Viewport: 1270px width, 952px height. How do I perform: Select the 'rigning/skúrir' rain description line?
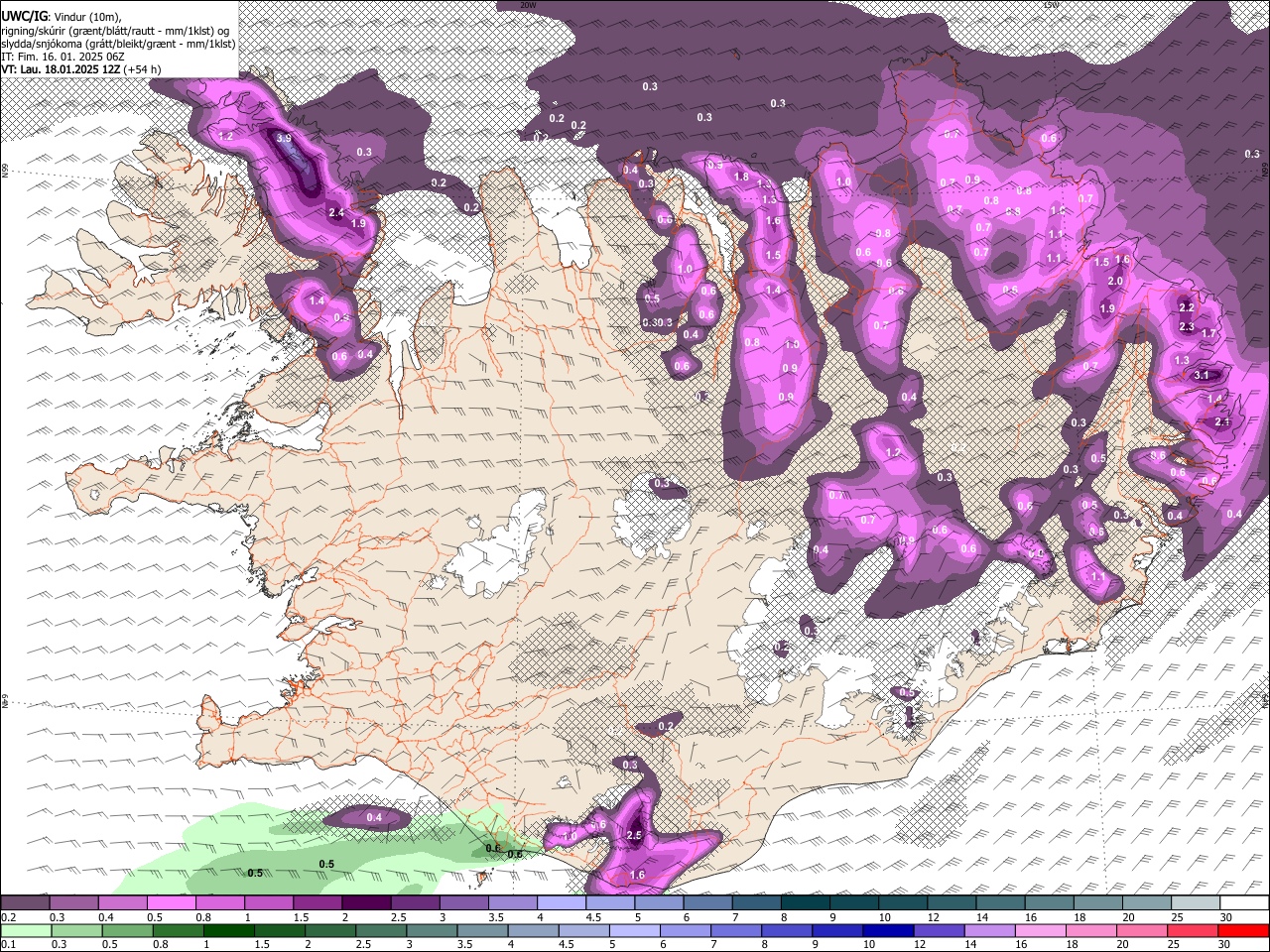[116, 31]
